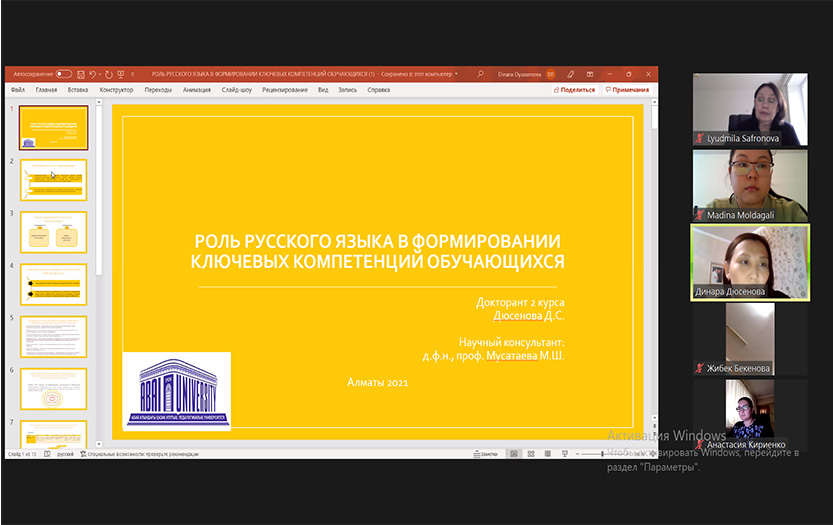This screenshot has height=525, width=833.
Task: Toggle Заметки notes pane in status bar
Action: (486, 454)
